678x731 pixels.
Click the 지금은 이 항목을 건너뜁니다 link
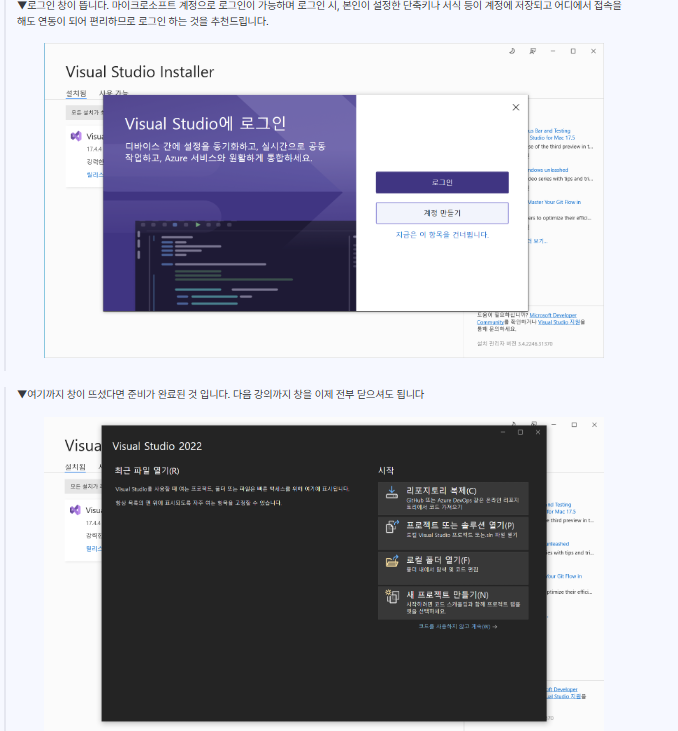click(x=442, y=234)
